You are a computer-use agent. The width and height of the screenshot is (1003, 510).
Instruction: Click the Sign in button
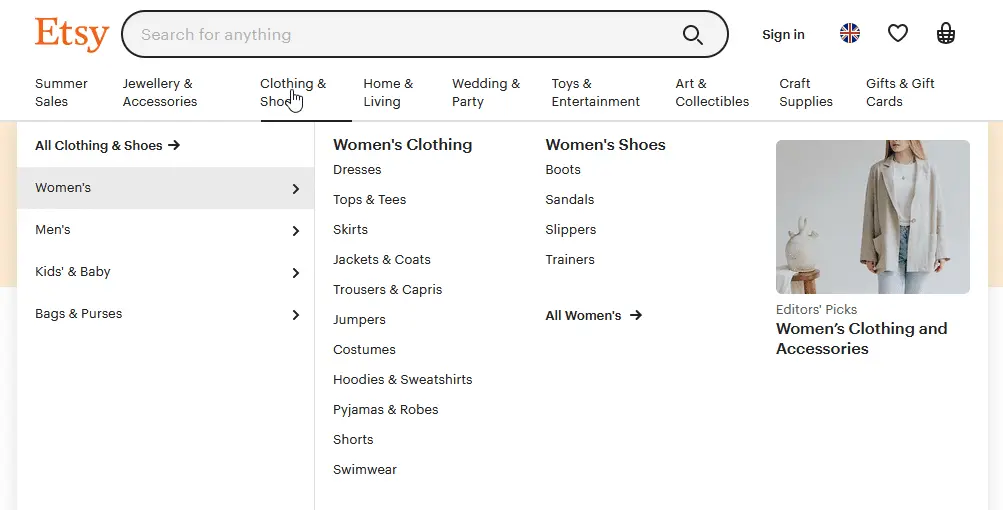[x=783, y=34]
